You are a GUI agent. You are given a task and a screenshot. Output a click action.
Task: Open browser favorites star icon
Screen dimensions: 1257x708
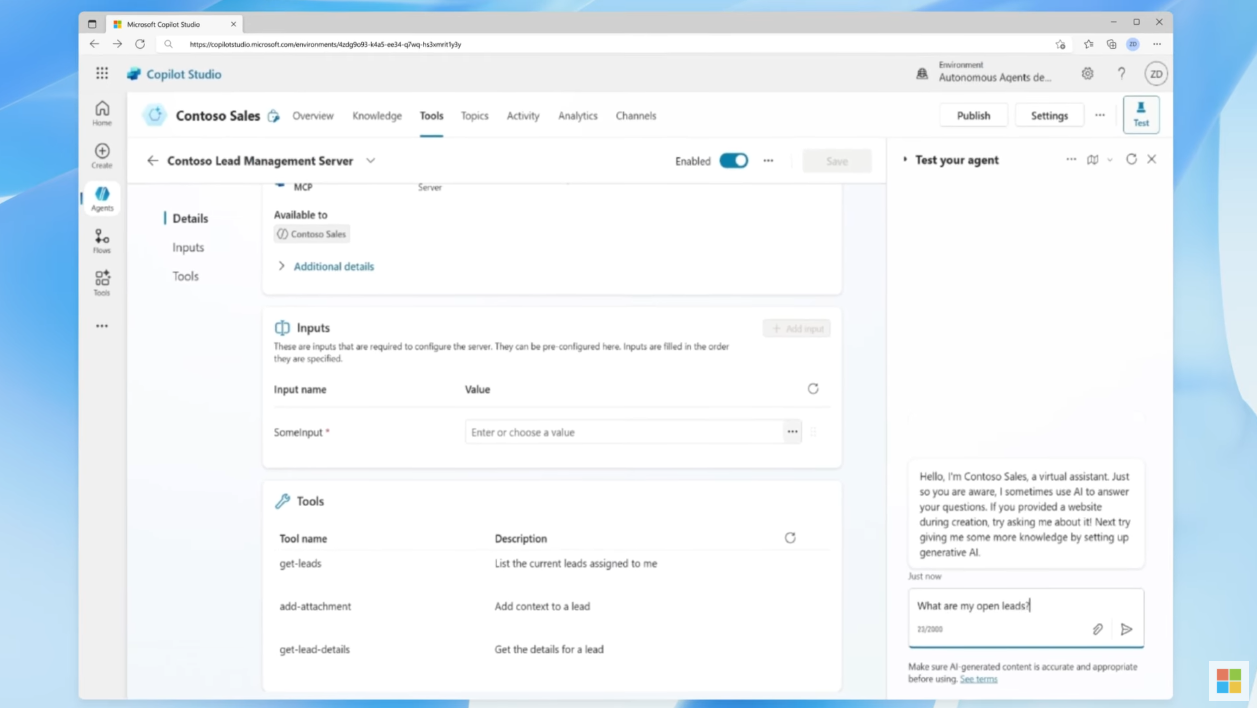(1088, 44)
